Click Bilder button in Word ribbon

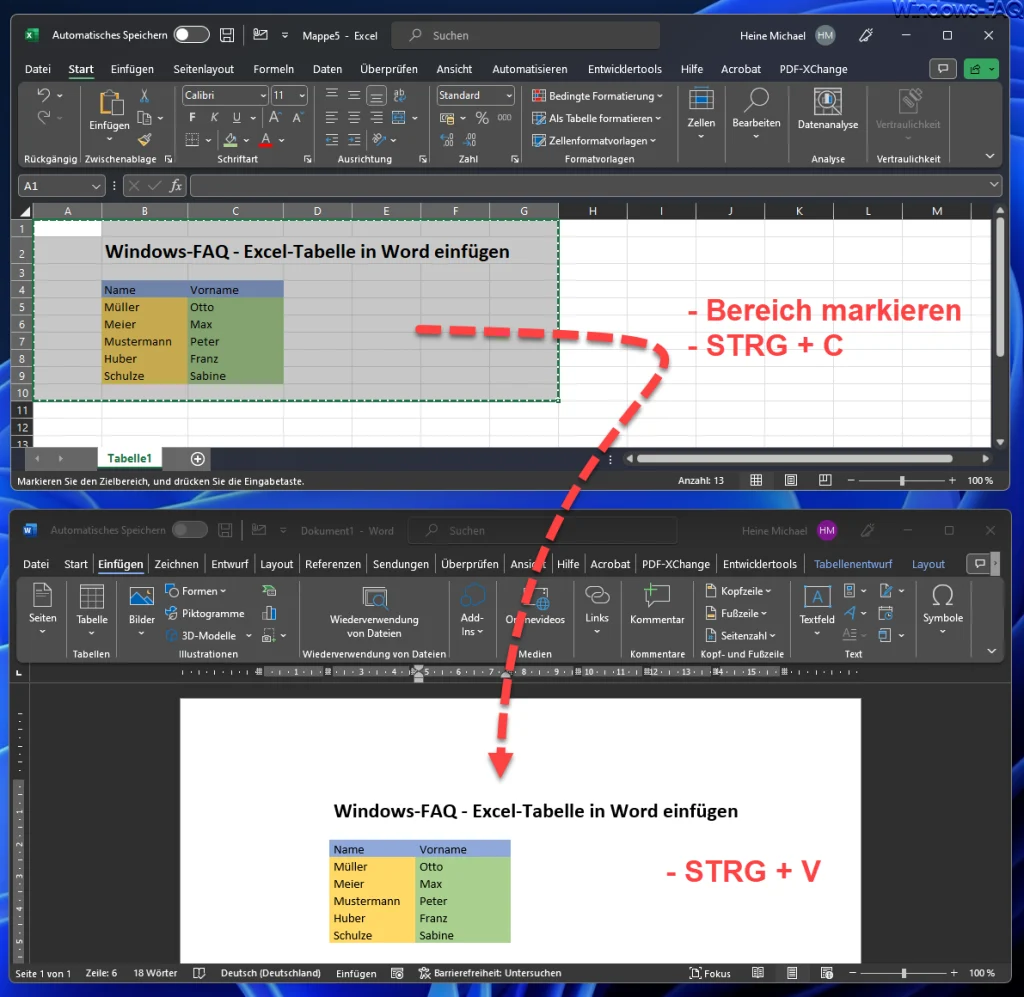[141, 610]
